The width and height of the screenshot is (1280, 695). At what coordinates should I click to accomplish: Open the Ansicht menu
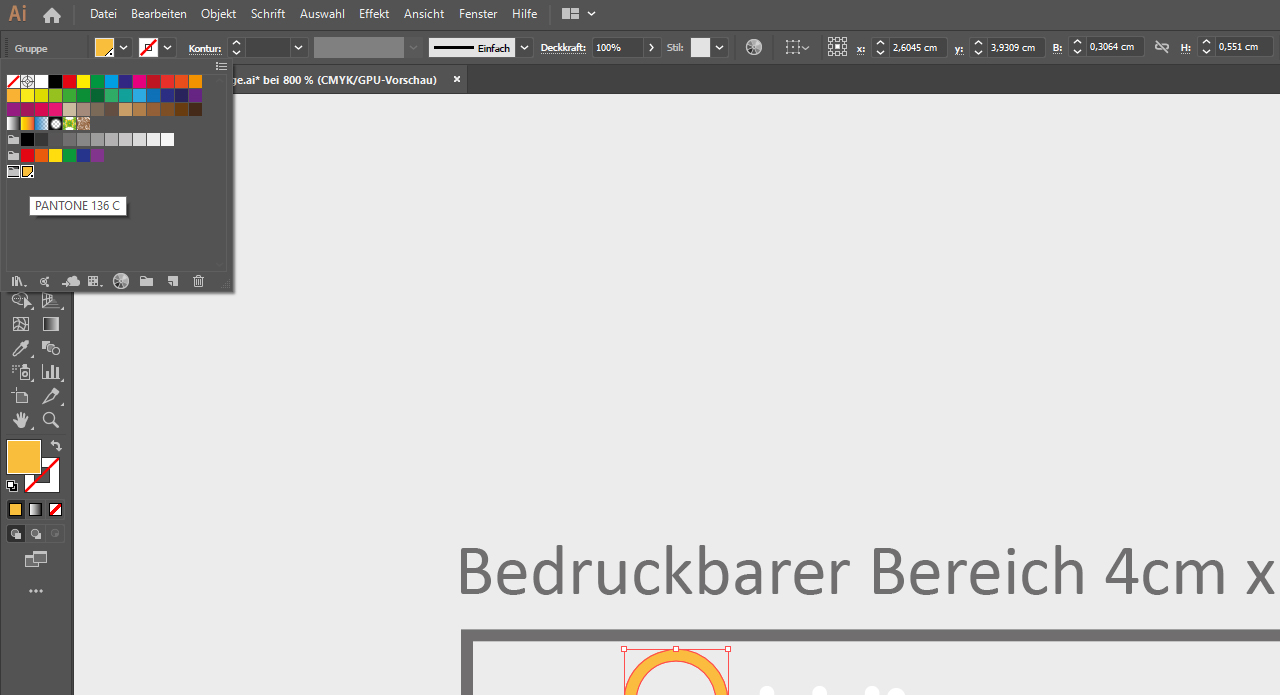[x=424, y=14]
